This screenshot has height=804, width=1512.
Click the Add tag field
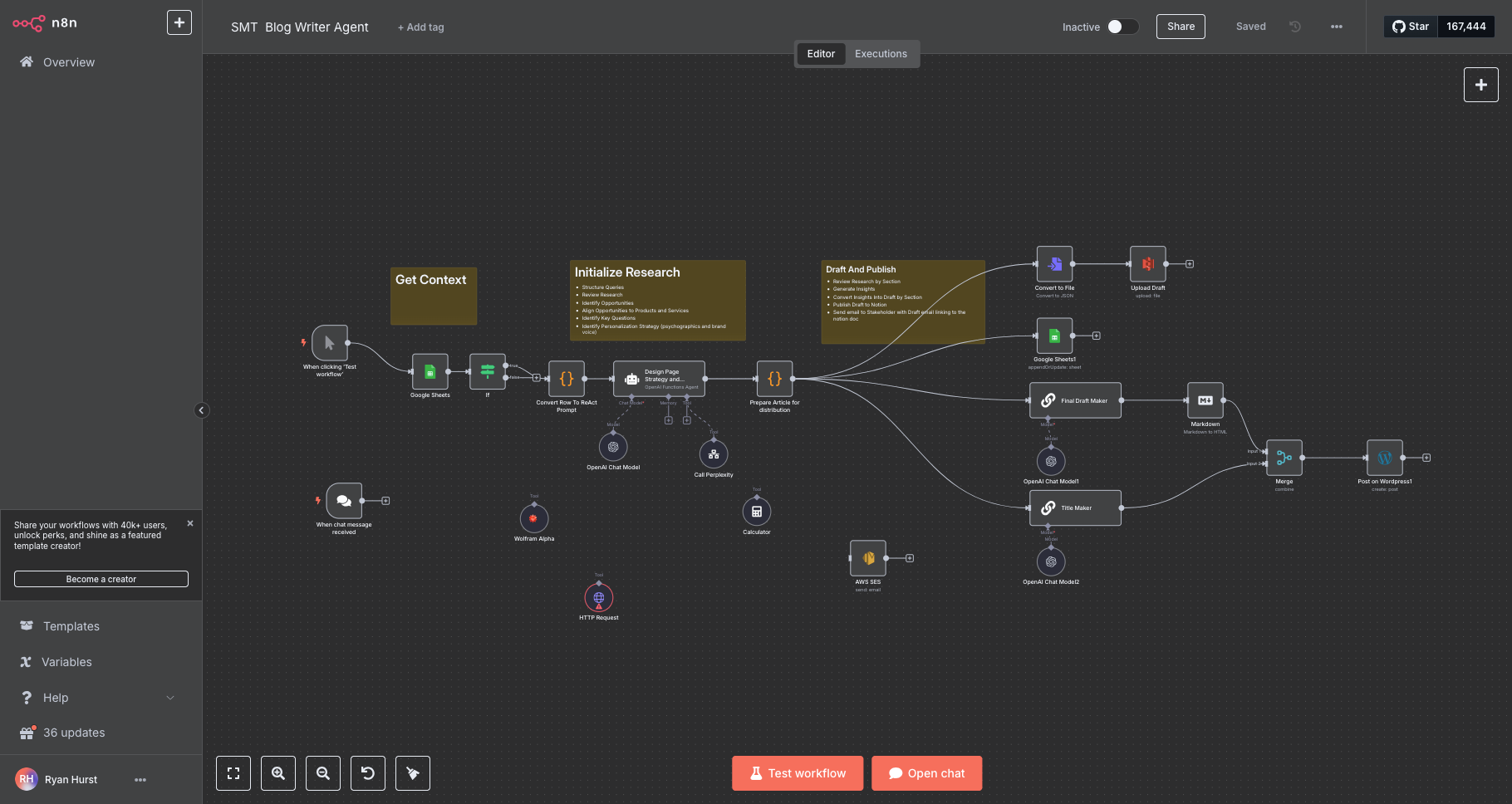click(x=421, y=27)
